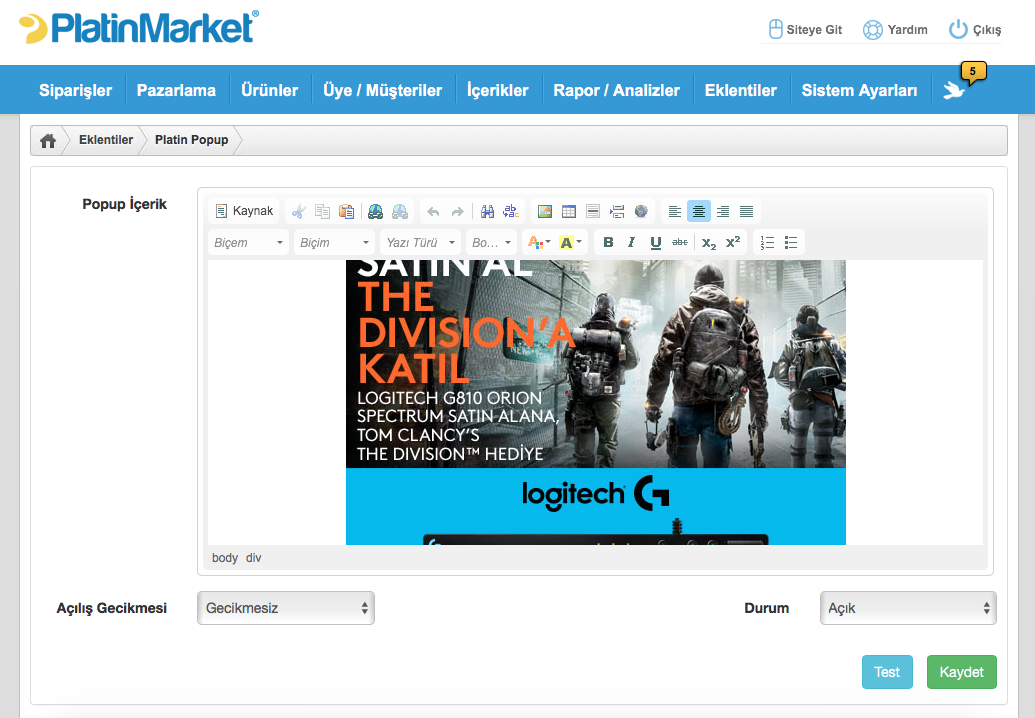Click the Cut scissors icon
The width and height of the screenshot is (1035, 718).
coord(298,211)
